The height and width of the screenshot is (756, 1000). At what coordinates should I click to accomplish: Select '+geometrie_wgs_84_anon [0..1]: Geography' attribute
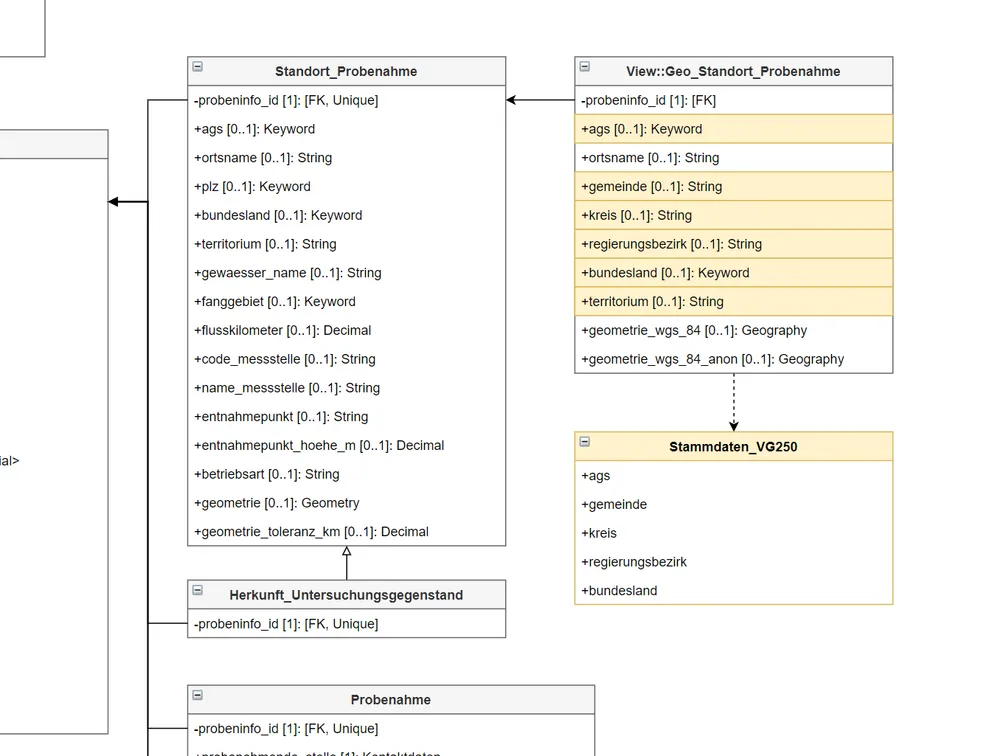tap(733, 359)
